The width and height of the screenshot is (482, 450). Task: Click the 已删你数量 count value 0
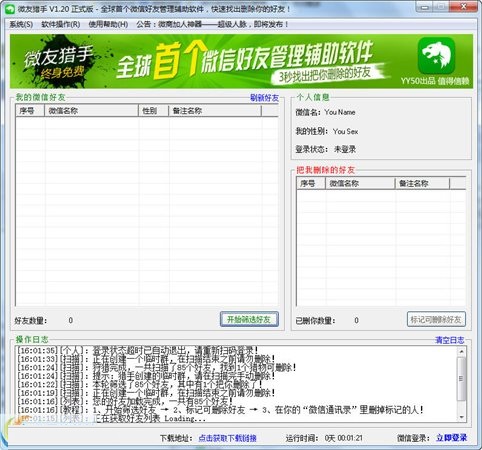point(356,320)
